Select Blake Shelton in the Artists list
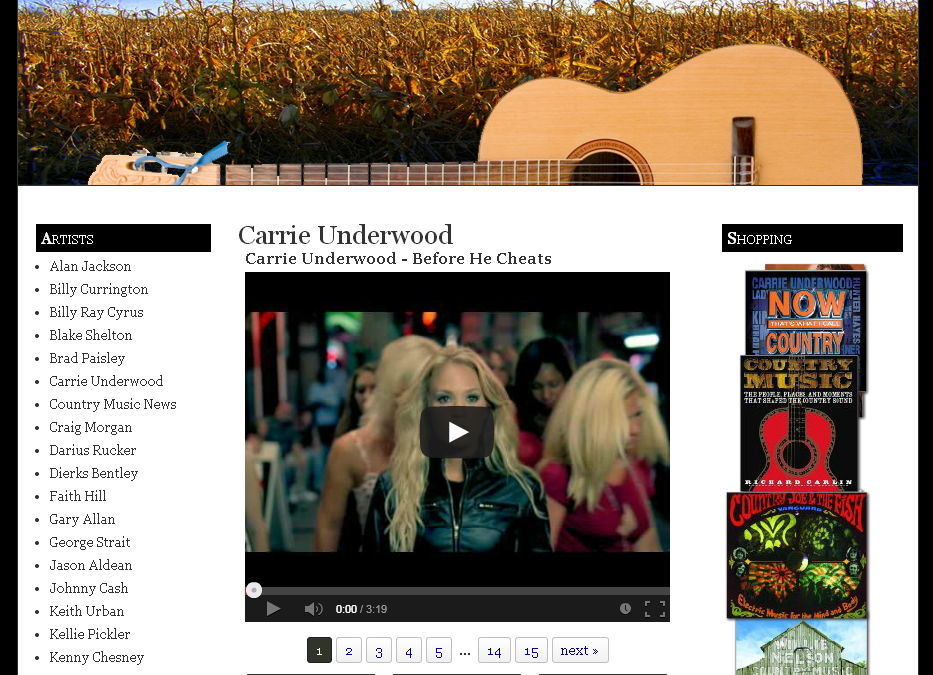The width and height of the screenshot is (933, 675). pos(90,335)
